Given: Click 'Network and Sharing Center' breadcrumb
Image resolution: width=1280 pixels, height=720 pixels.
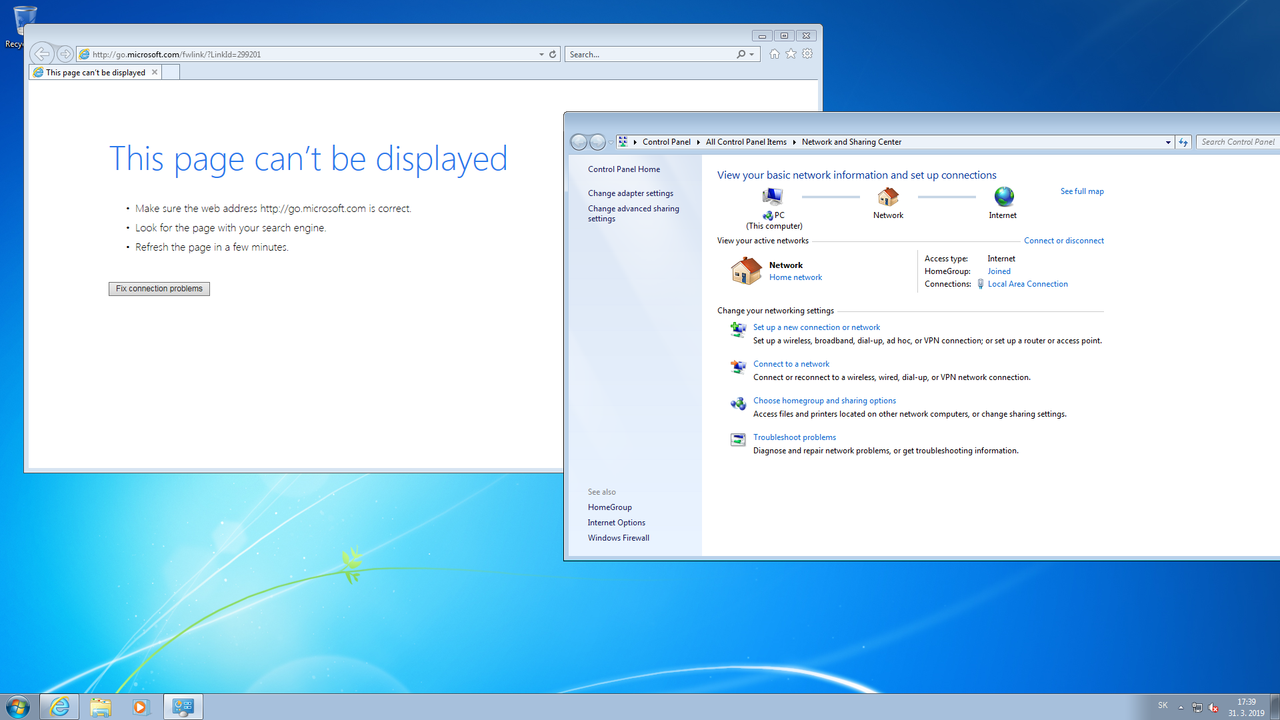Looking at the screenshot, I should [852, 142].
